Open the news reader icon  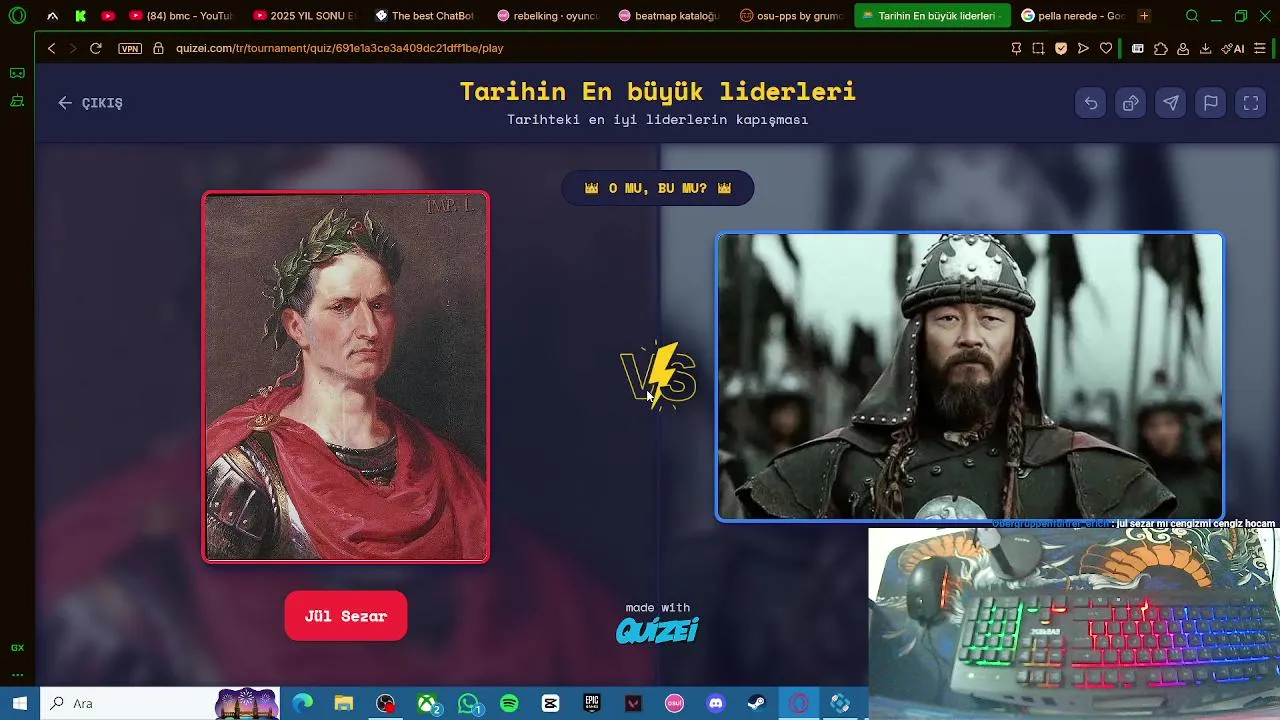pyautogui.click(x=1138, y=48)
